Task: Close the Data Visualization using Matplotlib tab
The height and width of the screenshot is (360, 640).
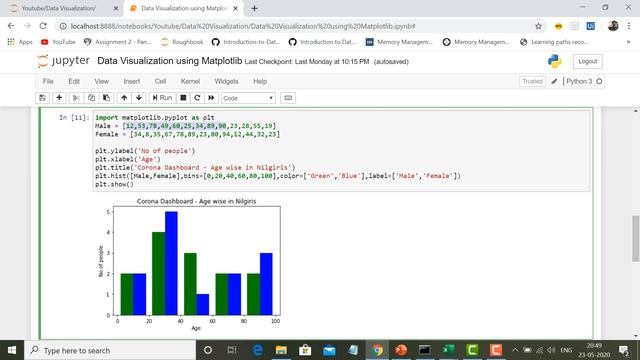Action: [236, 8]
